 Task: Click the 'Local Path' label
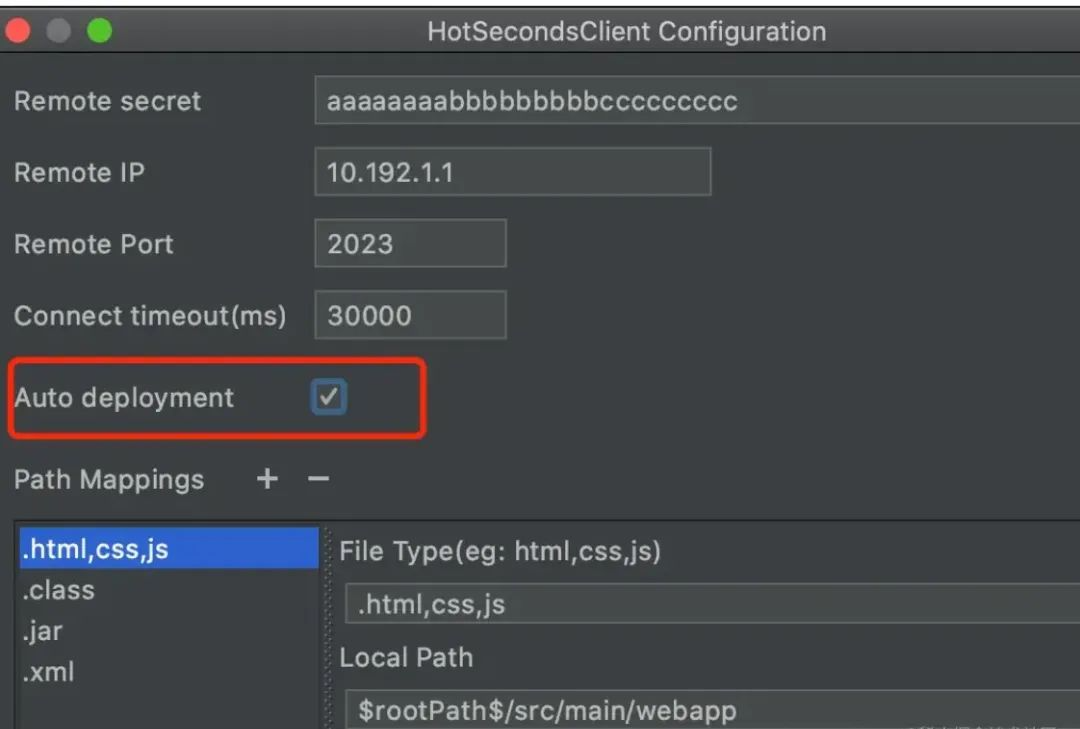(406, 657)
